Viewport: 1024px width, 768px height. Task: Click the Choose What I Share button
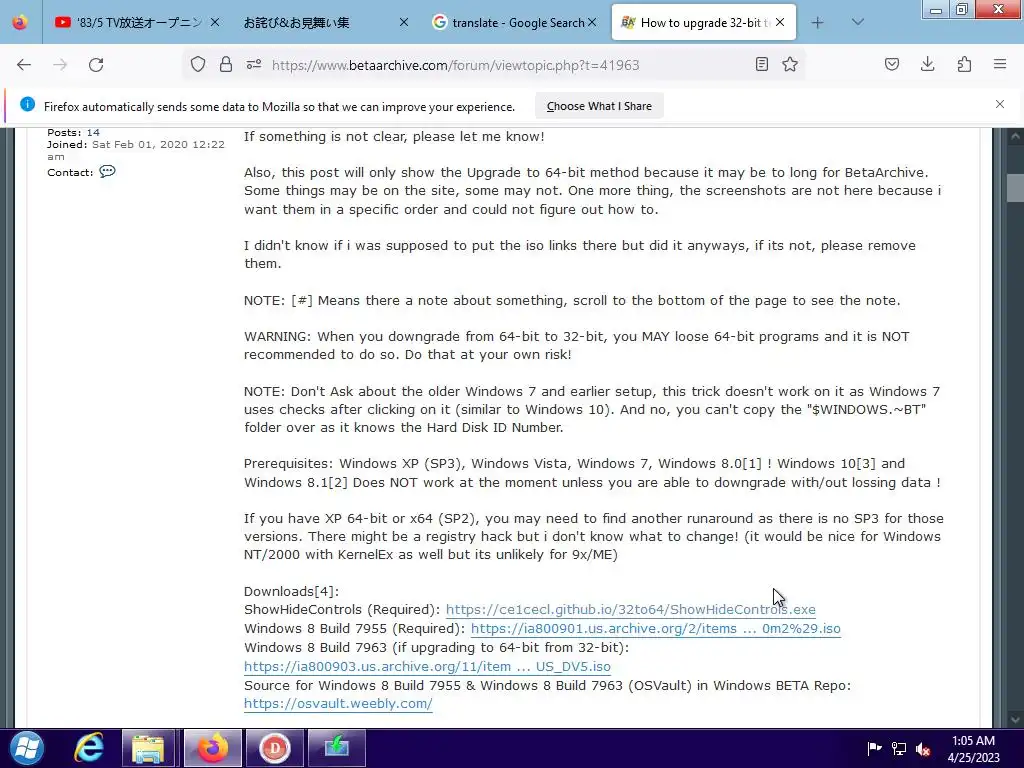pos(599,106)
